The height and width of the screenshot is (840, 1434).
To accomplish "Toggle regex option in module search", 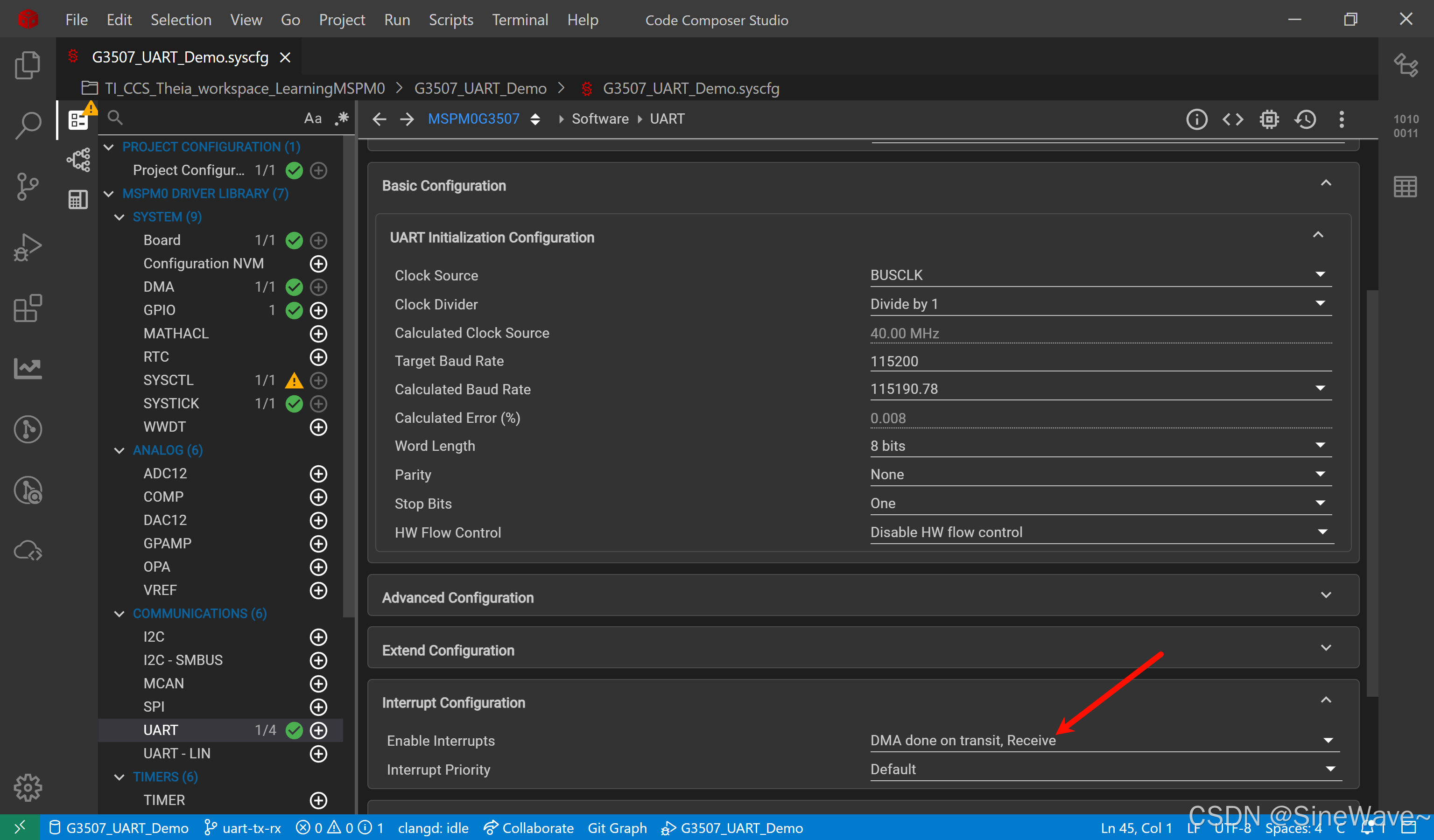I will click(x=341, y=118).
